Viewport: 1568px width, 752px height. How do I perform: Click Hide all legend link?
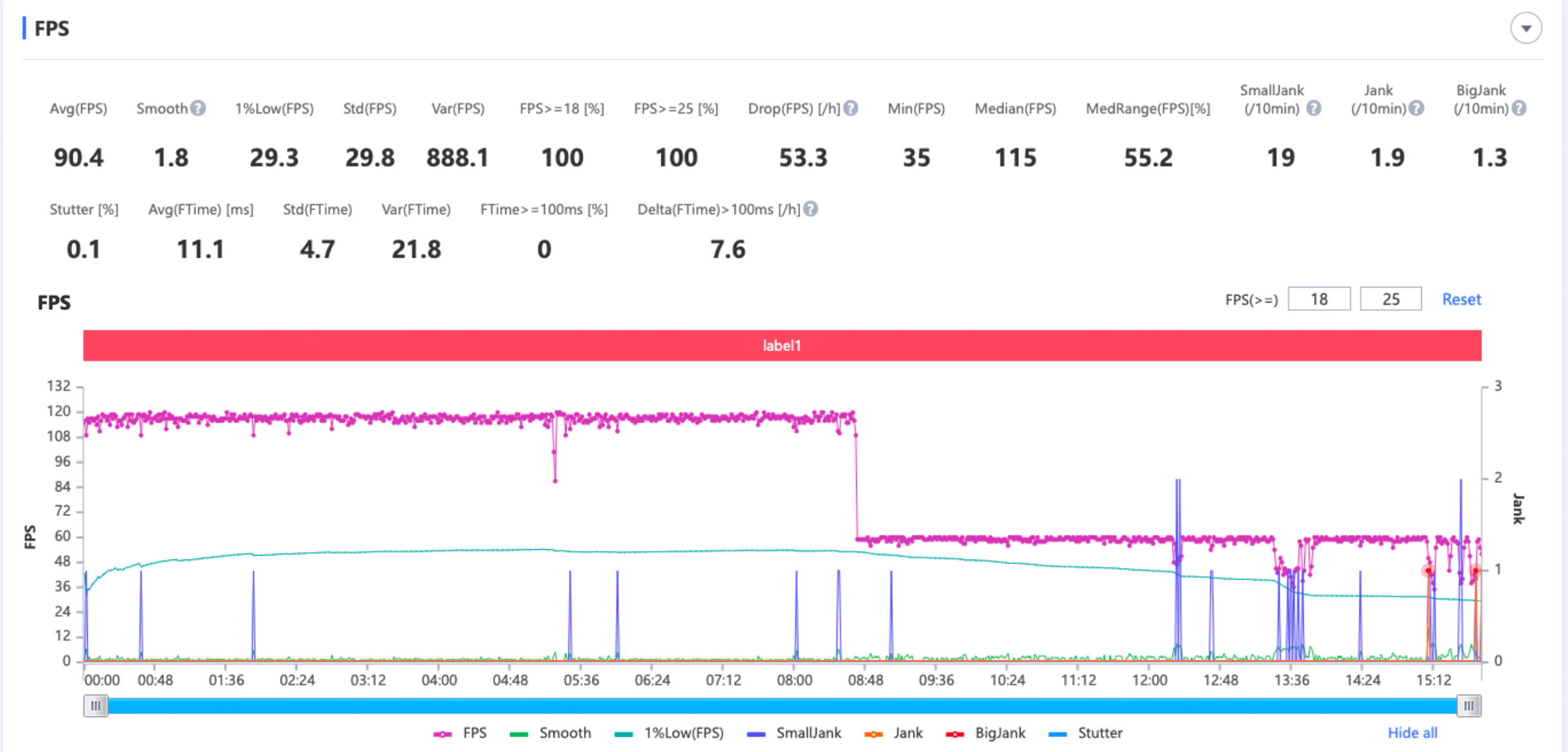coord(1412,733)
